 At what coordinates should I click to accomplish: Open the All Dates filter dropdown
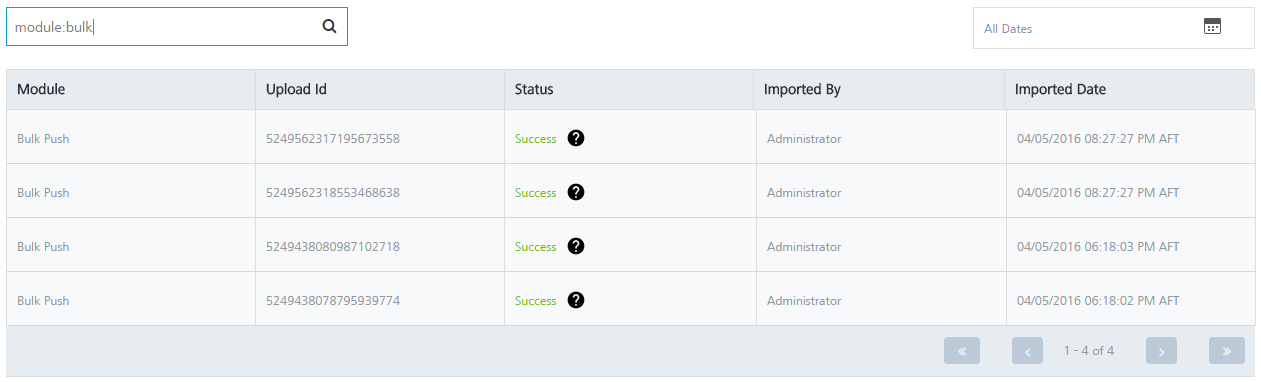(x=1114, y=28)
